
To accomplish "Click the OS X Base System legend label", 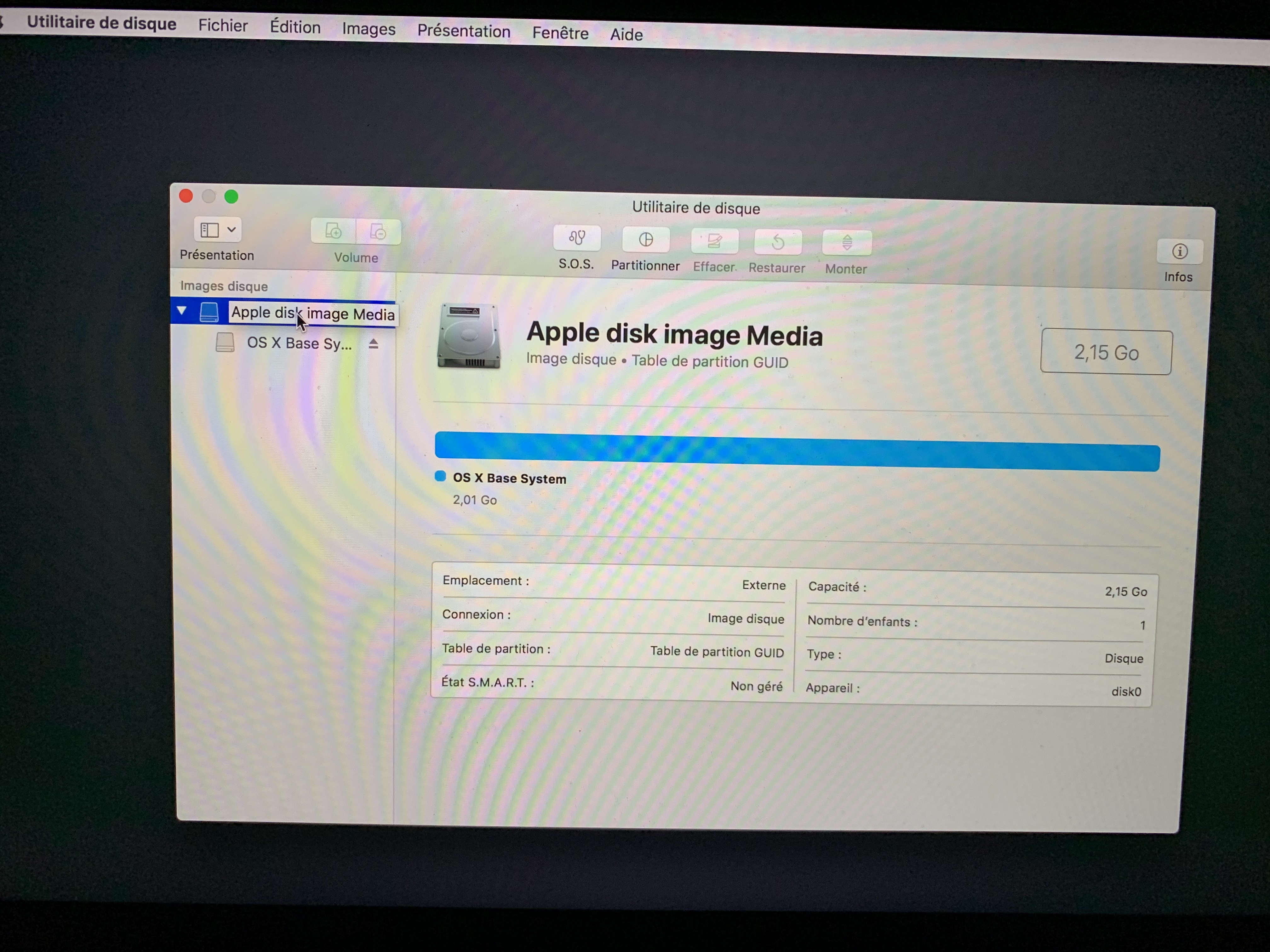I will 509,478.
